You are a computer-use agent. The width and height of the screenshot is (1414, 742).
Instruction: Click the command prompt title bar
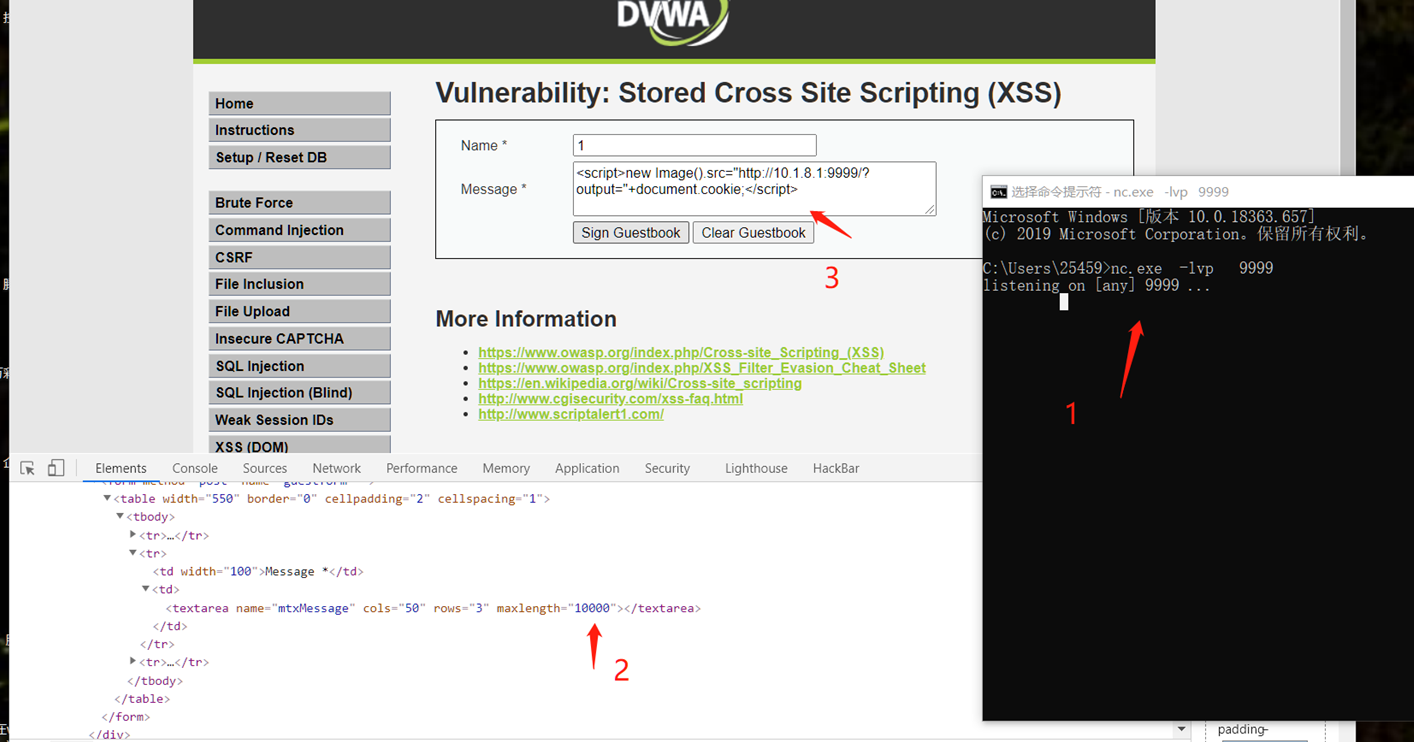pyautogui.click(x=1198, y=192)
